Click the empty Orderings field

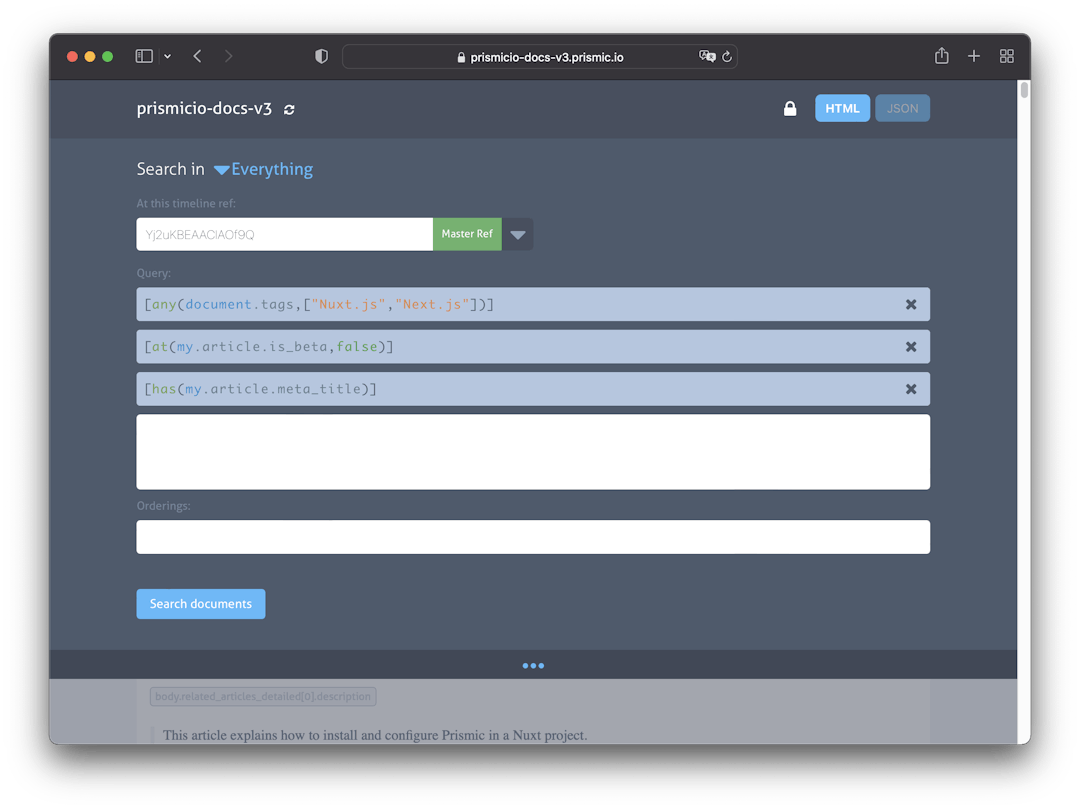tap(533, 537)
